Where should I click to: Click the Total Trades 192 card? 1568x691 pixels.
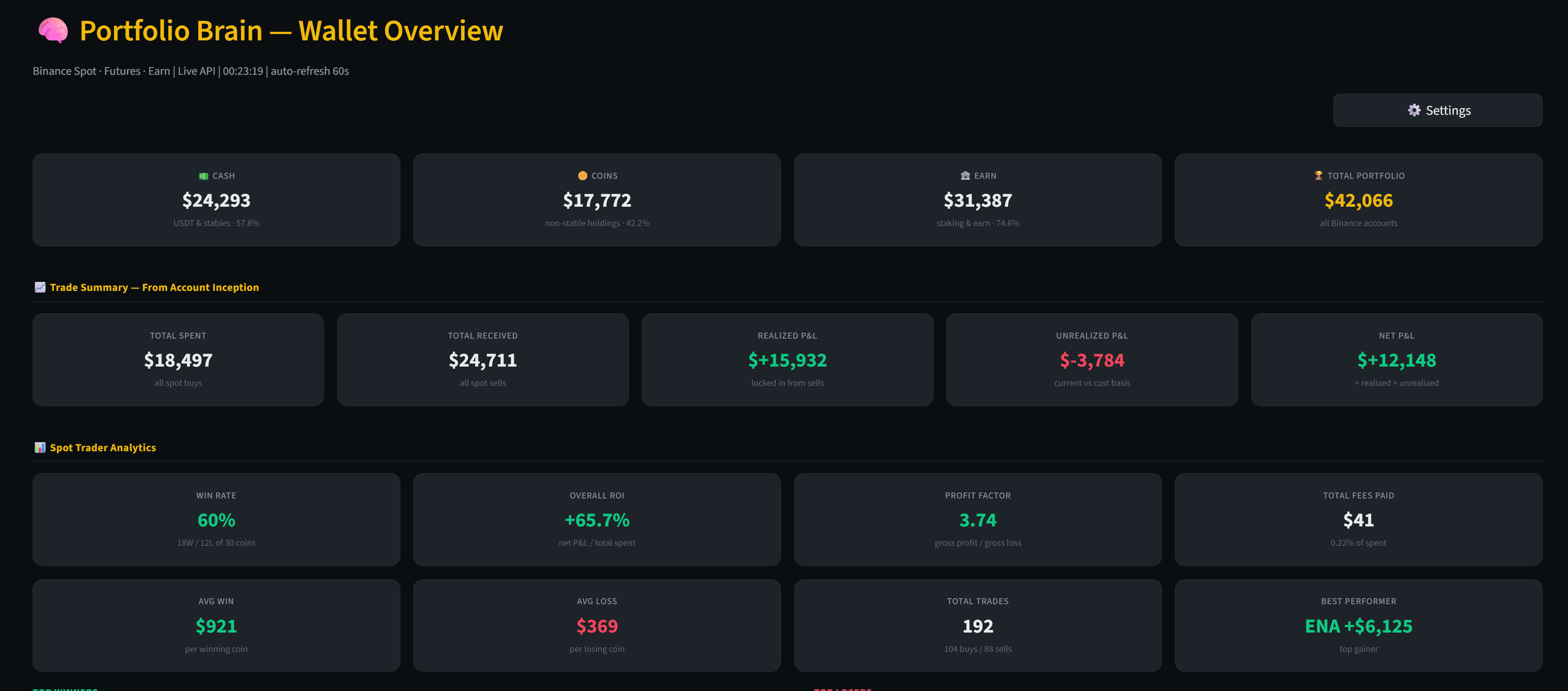click(977, 625)
